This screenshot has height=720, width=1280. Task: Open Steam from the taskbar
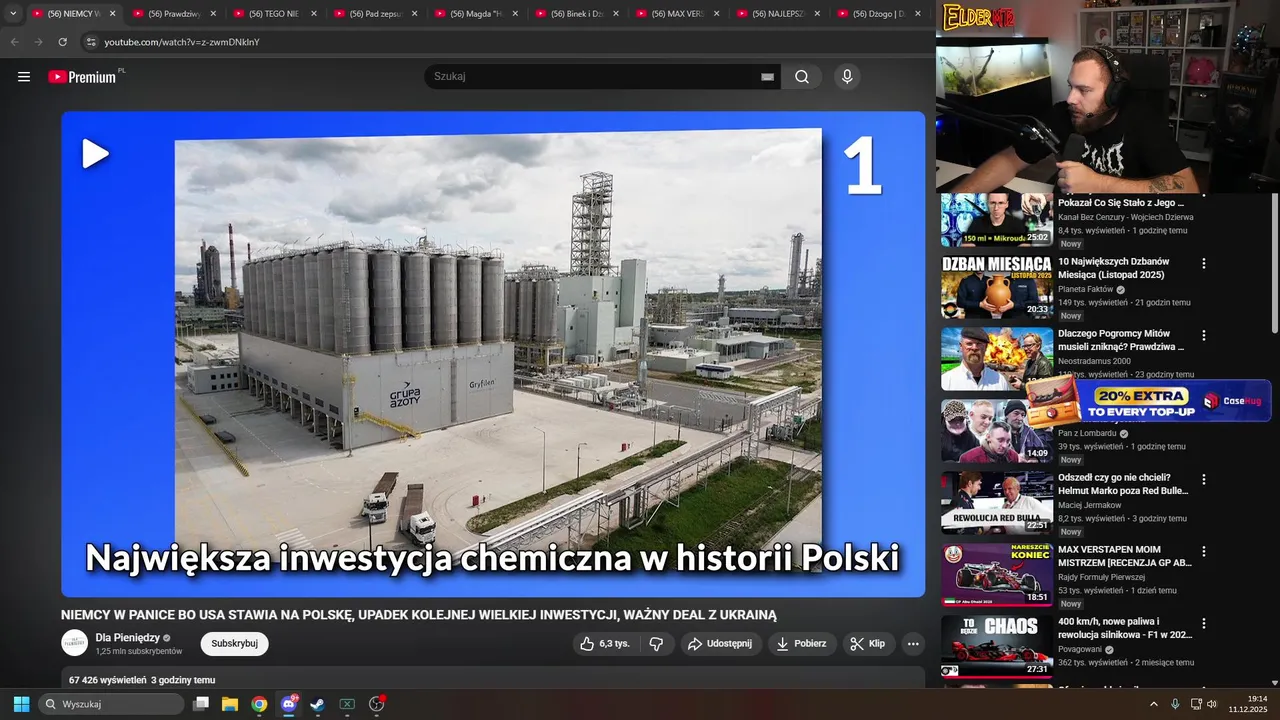click(317, 704)
